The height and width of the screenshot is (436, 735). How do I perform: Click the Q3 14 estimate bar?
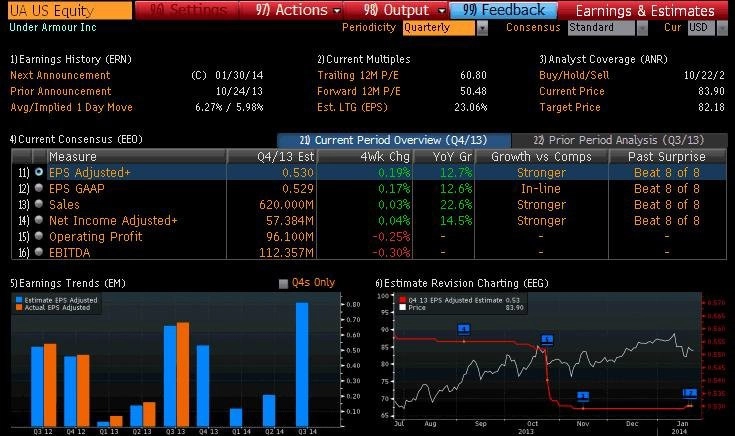(x=302, y=365)
